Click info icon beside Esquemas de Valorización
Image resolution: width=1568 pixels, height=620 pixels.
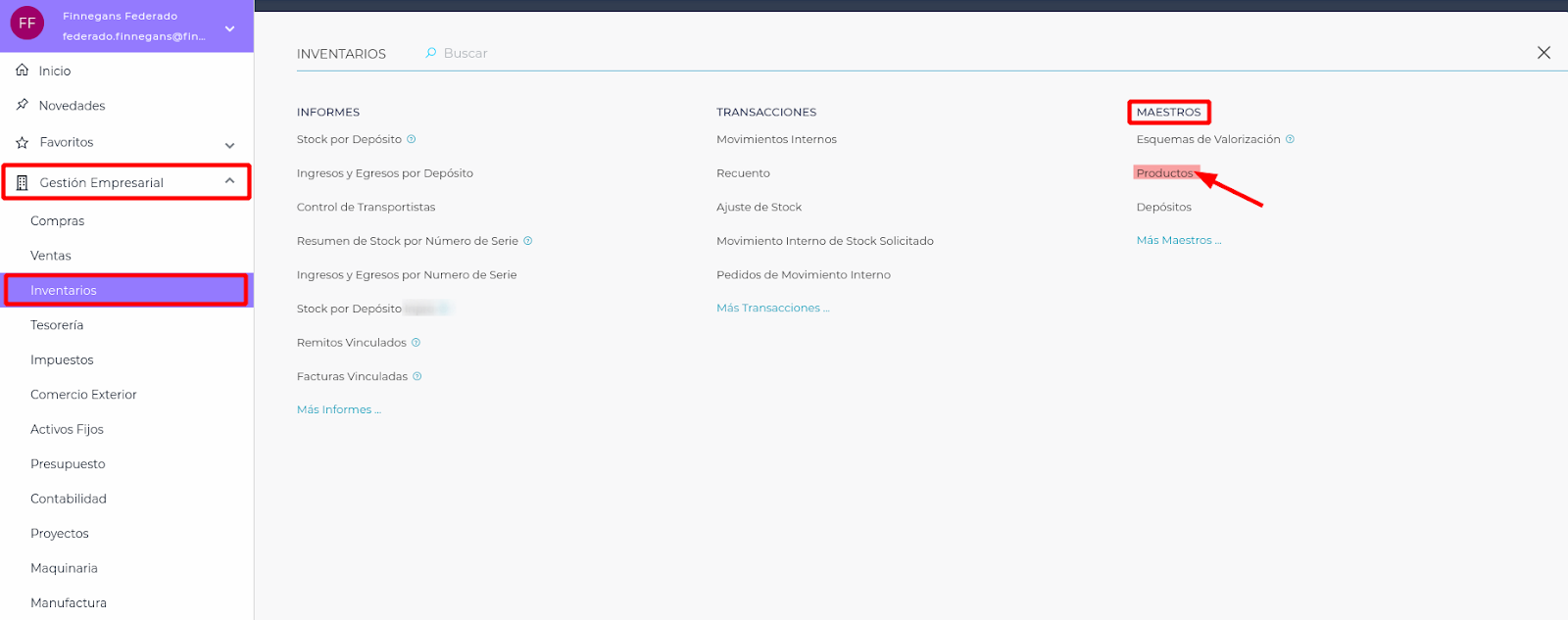pyautogui.click(x=1290, y=139)
